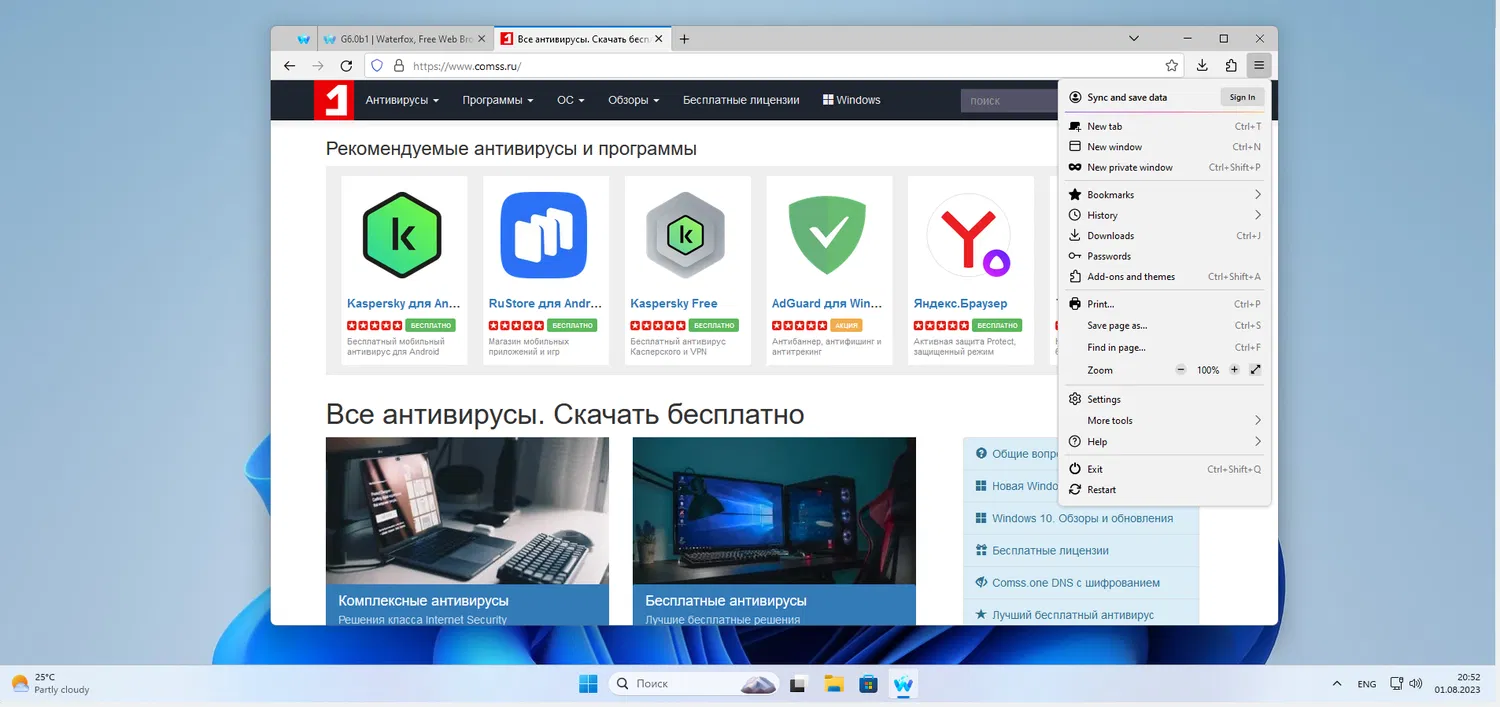Screen dimensions: 1500x707
Task: Close the hamburger application menu button
Action: tap(1259, 66)
